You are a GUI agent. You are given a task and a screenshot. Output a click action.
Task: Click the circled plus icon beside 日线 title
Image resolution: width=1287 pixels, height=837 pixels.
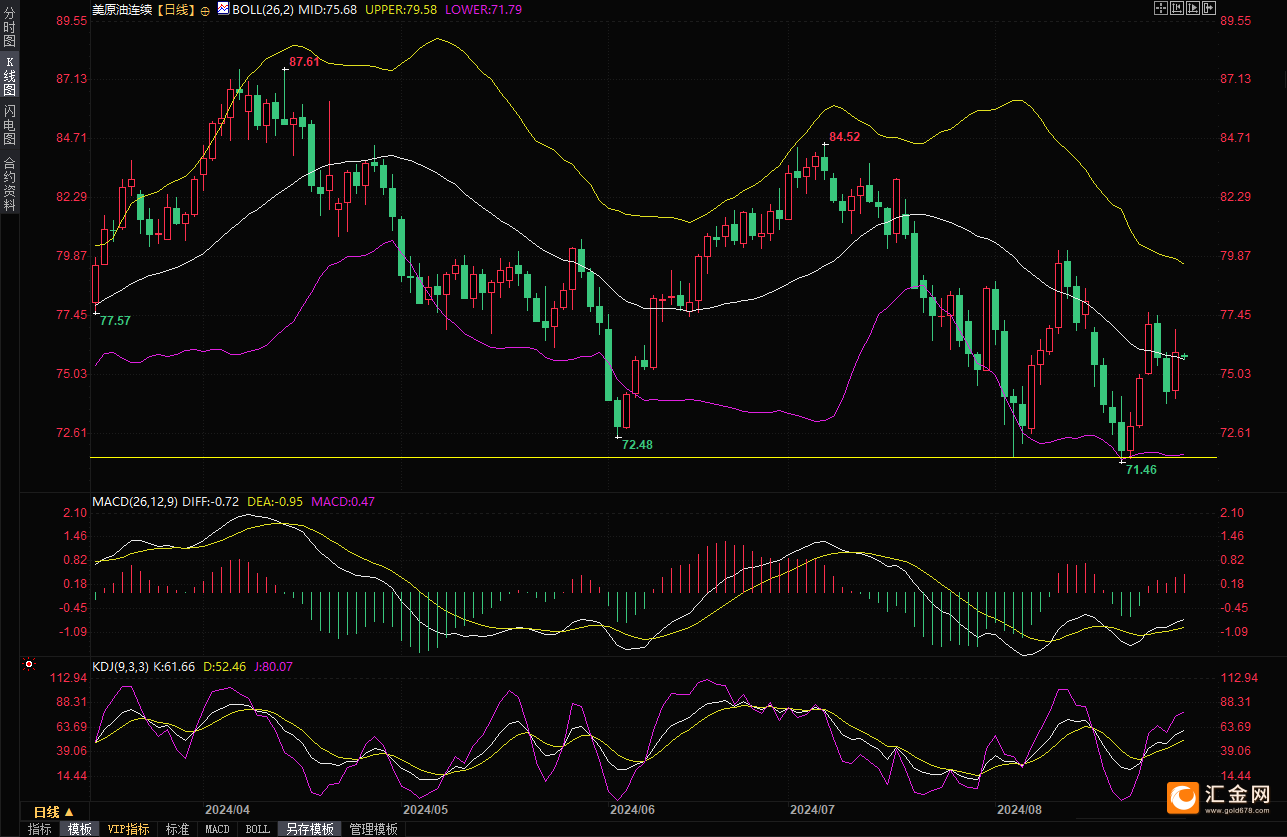coord(205,10)
